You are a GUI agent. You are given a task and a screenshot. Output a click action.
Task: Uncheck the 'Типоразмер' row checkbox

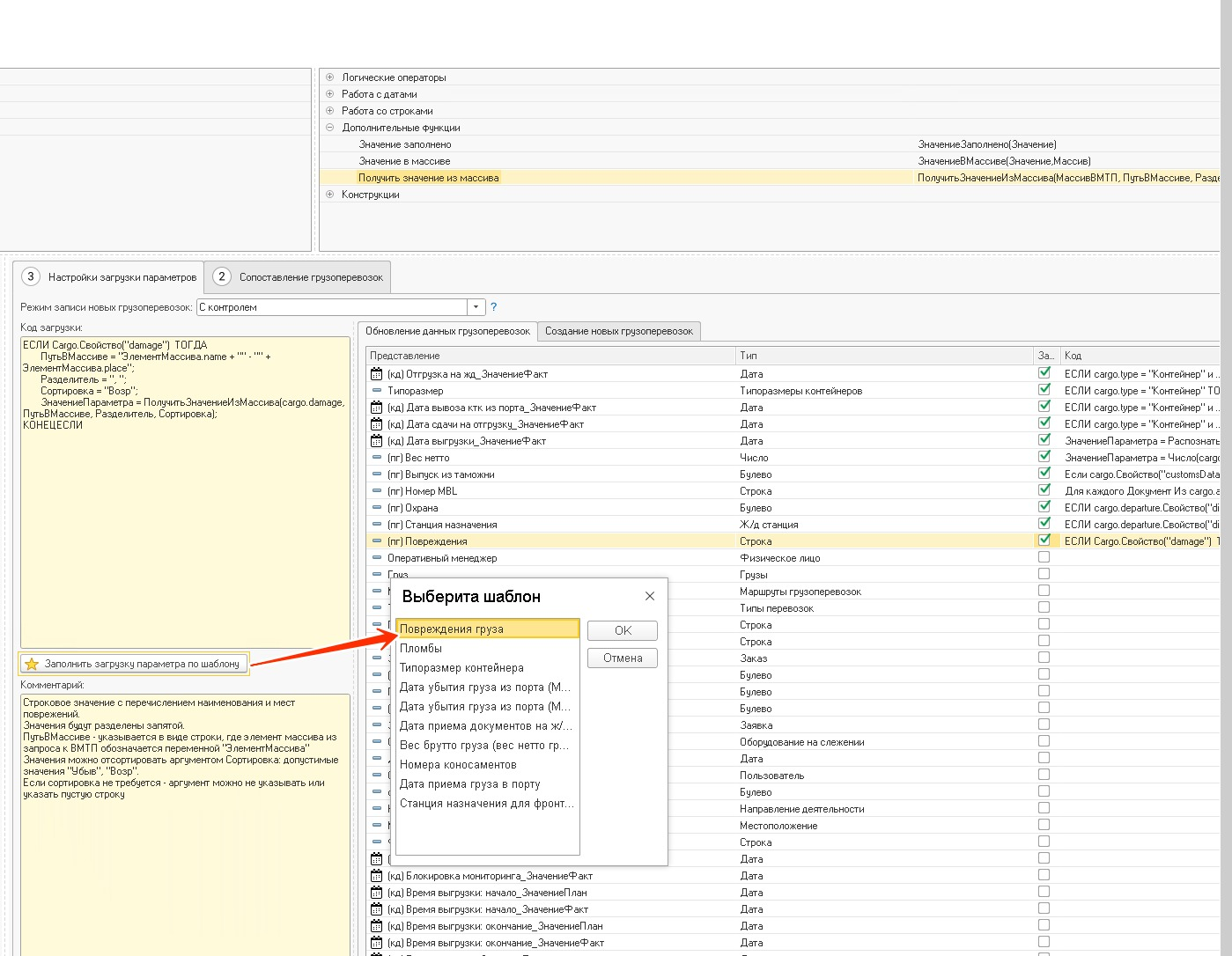point(1044,390)
